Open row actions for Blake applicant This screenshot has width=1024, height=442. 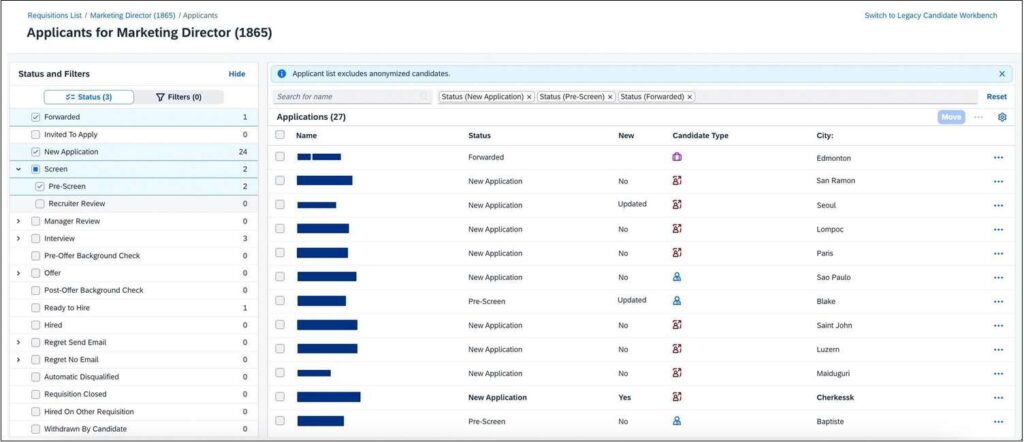[x=998, y=302]
